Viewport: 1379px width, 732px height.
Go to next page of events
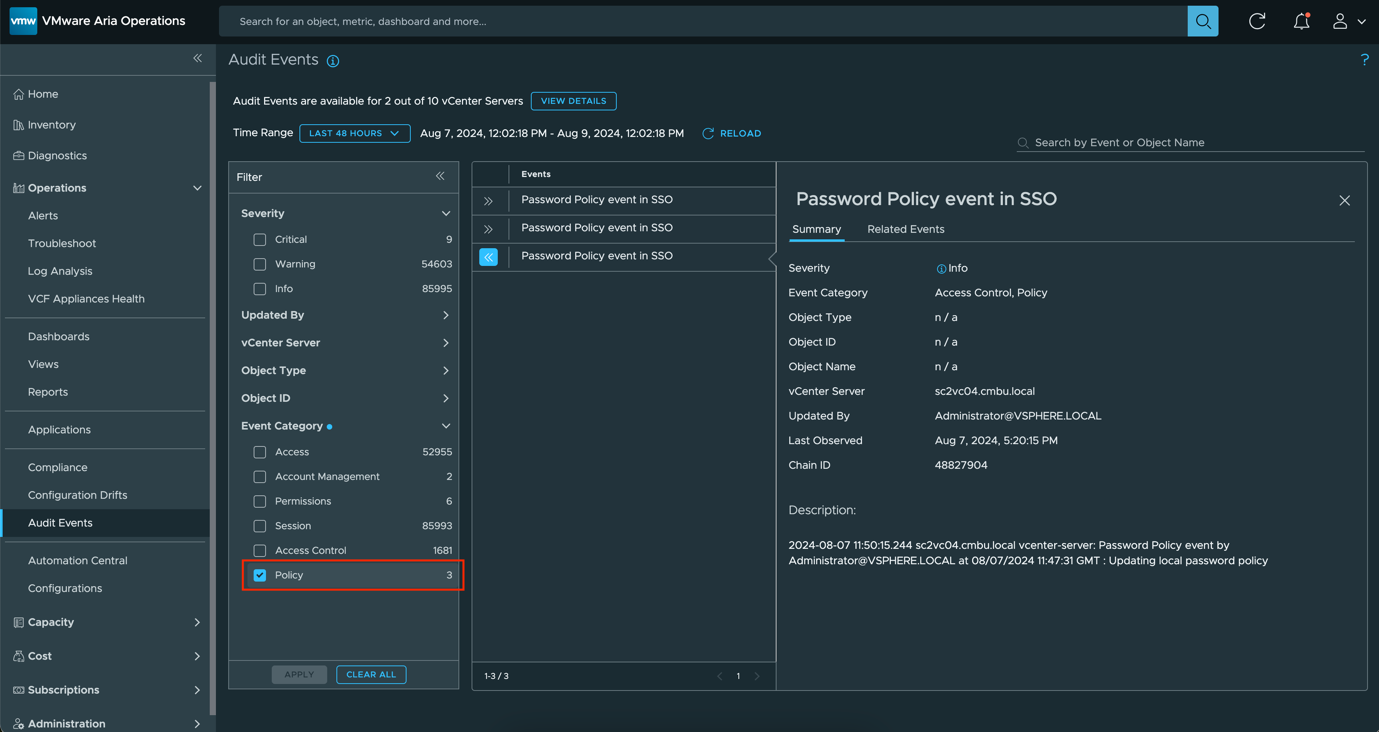click(x=757, y=676)
